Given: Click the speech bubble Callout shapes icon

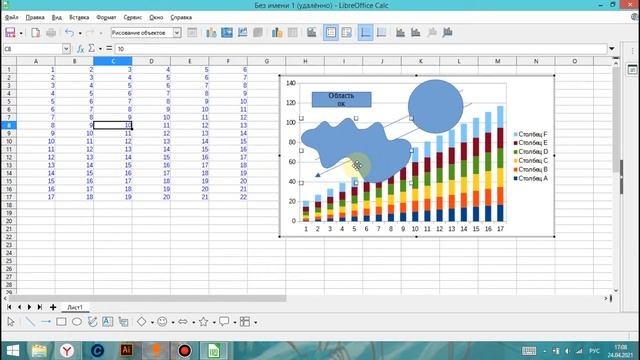Looking at the screenshot, I should 224,322.
